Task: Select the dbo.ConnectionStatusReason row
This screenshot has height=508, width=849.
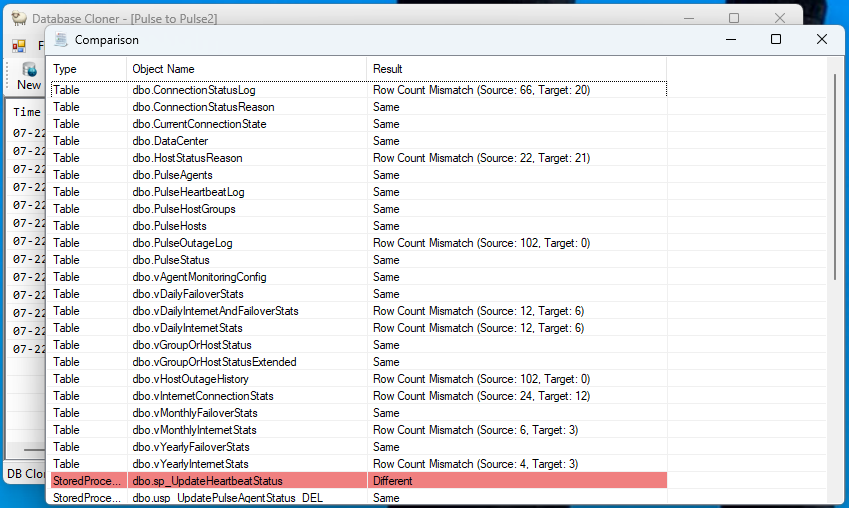Action: point(358,107)
